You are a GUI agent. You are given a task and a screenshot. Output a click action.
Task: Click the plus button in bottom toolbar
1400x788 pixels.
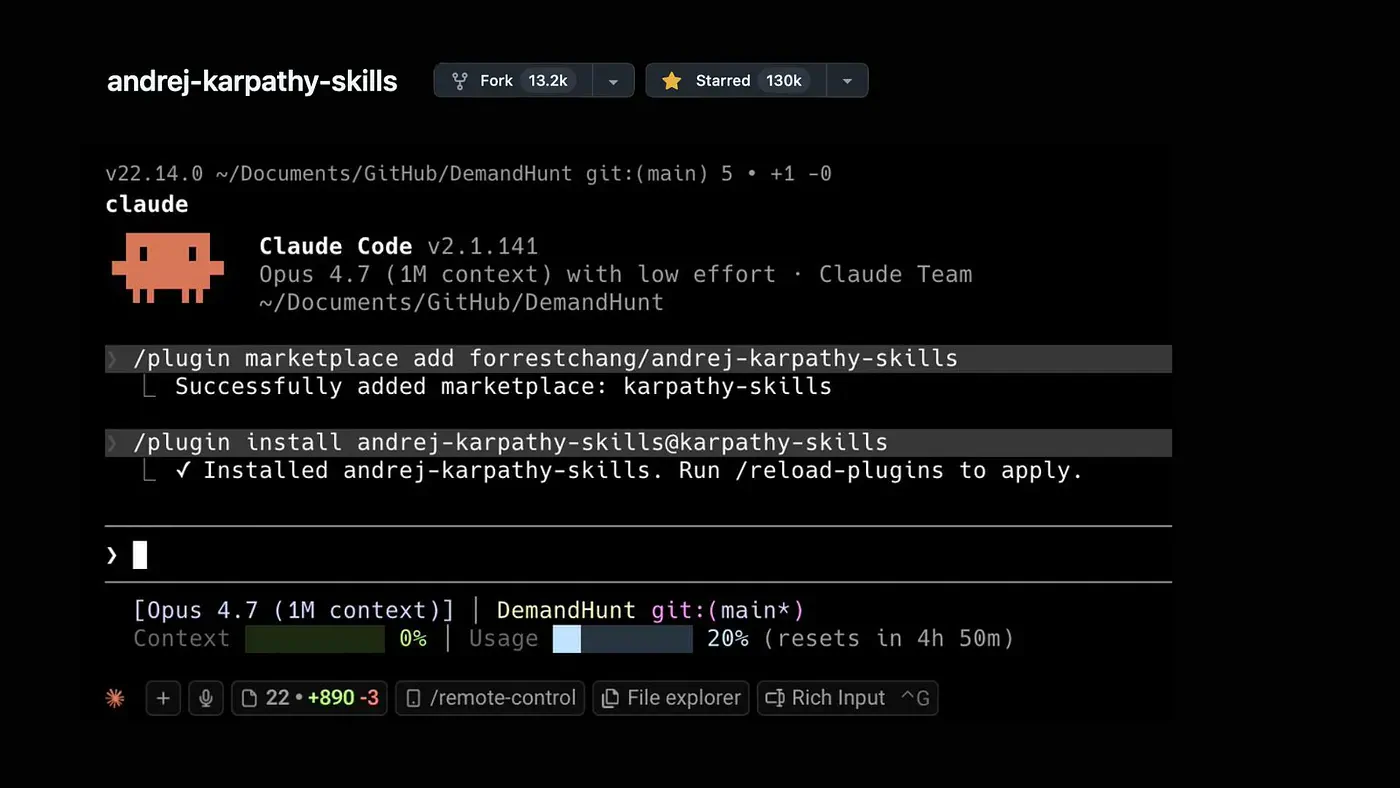tap(163, 698)
